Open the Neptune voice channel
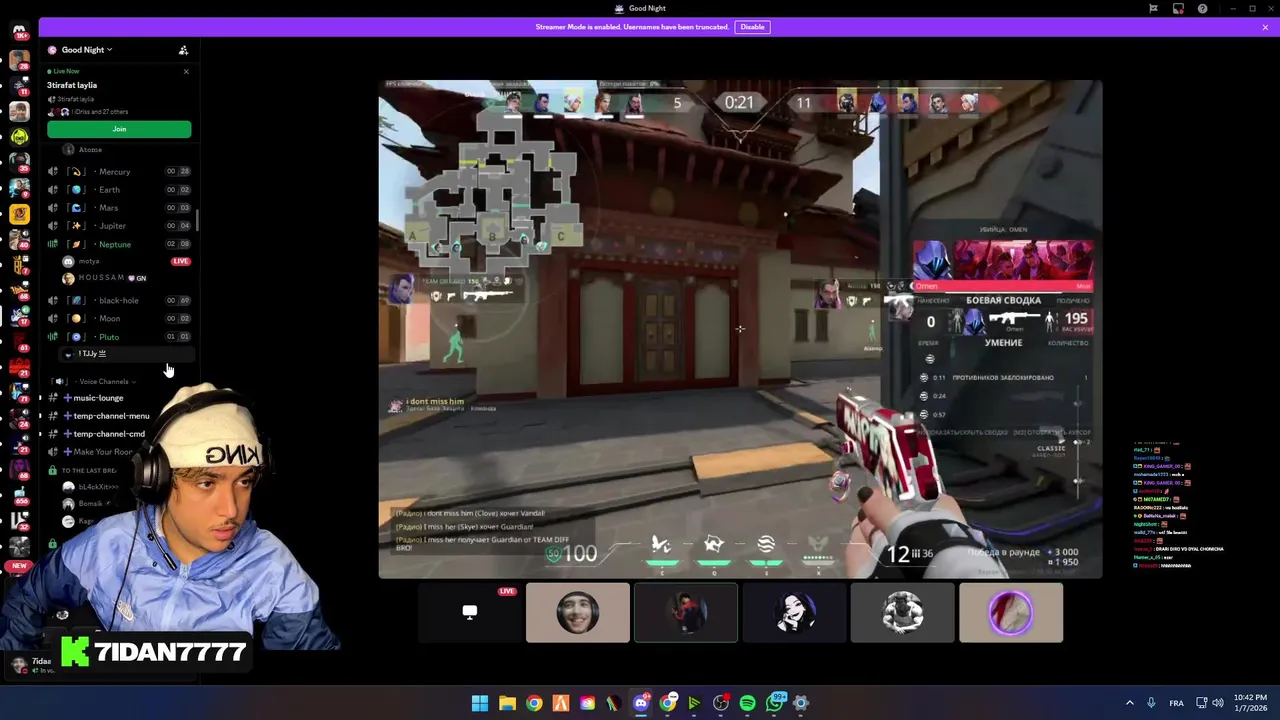This screenshot has width=1280, height=720. pyautogui.click(x=119, y=244)
